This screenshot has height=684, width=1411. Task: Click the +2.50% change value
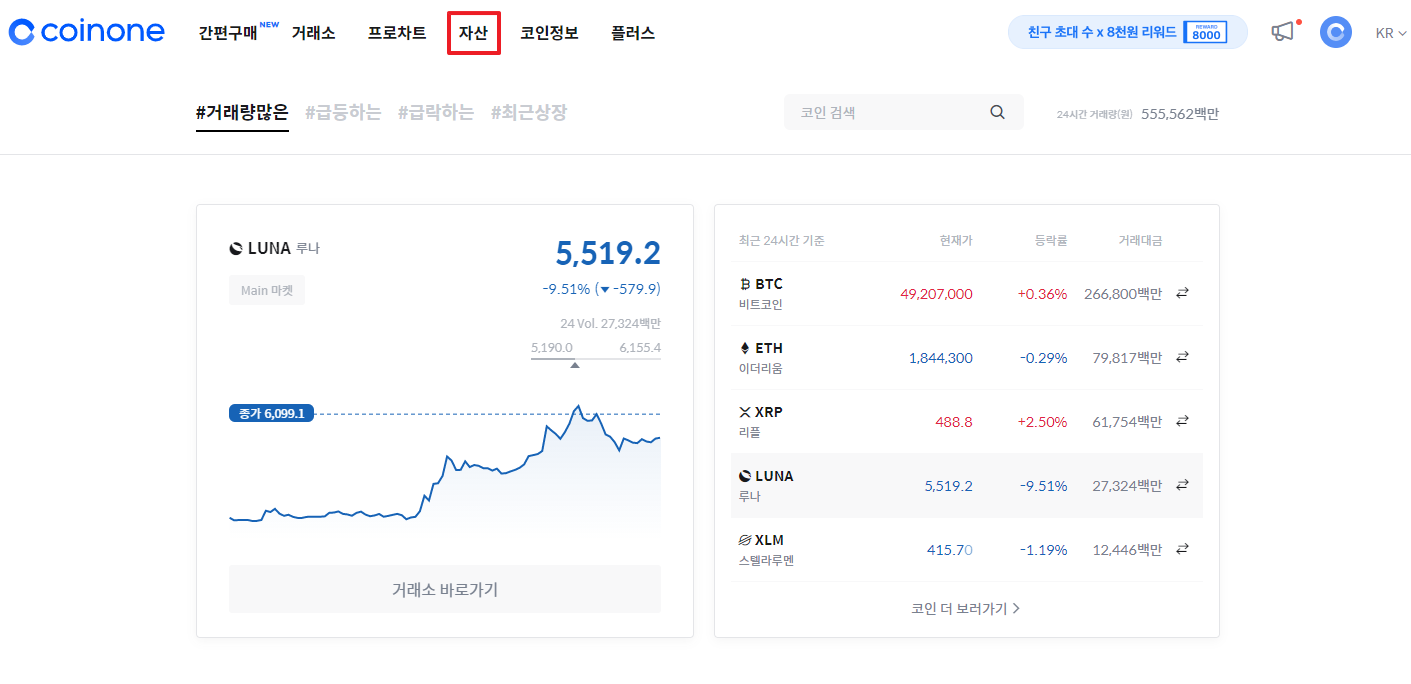1042,422
